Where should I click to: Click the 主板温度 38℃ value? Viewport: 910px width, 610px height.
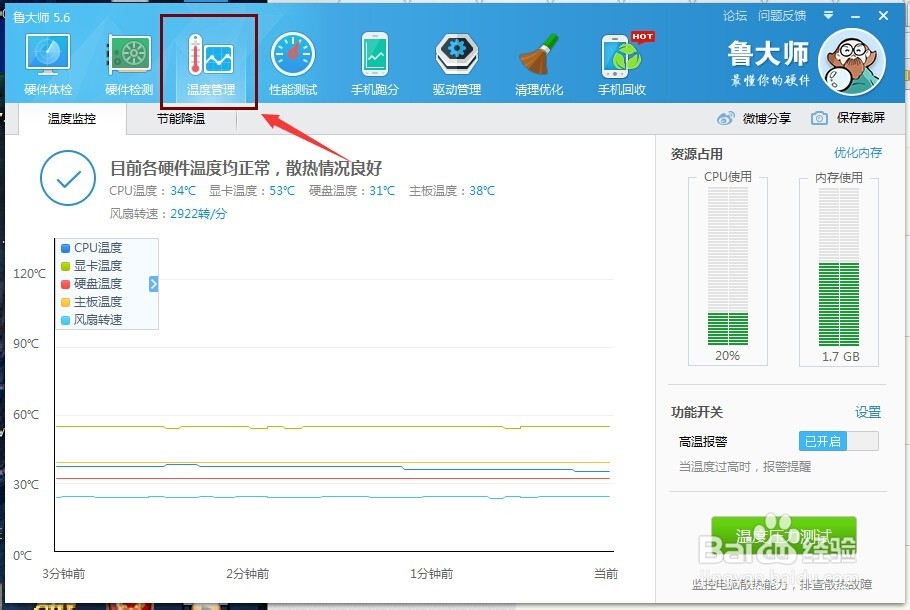coord(482,190)
